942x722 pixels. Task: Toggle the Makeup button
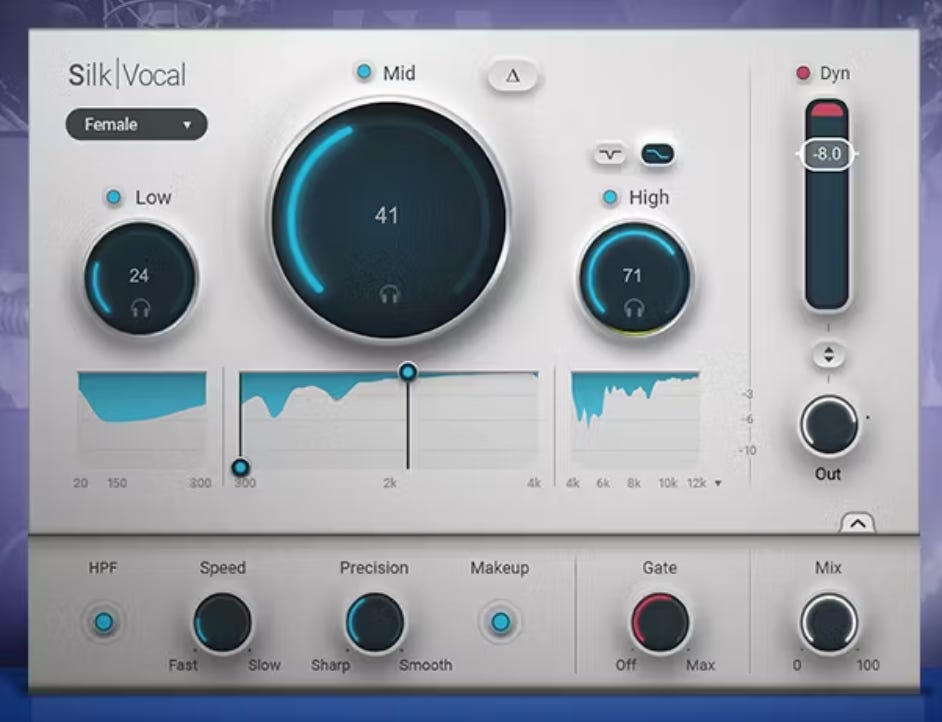pos(500,622)
